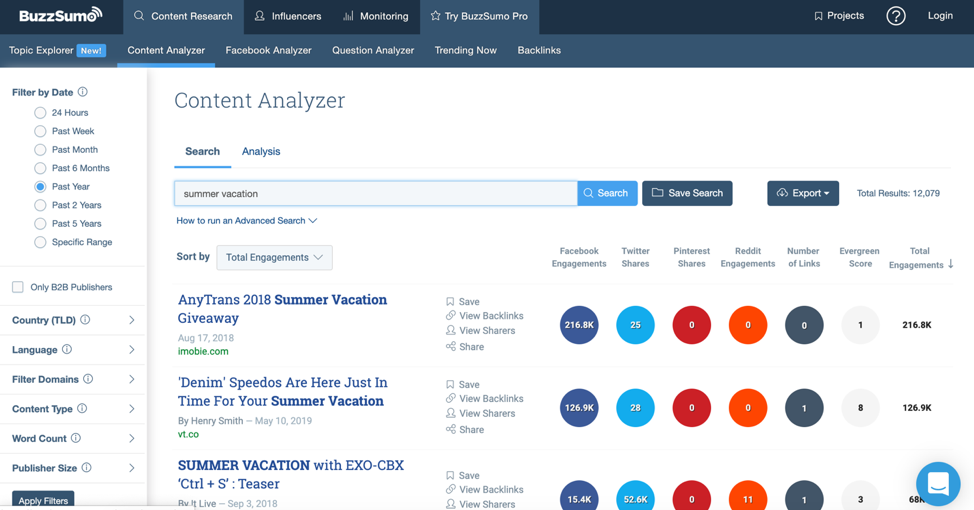974x510 pixels.
Task: Open the Topic Explorer tab
Action: (x=57, y=50)
